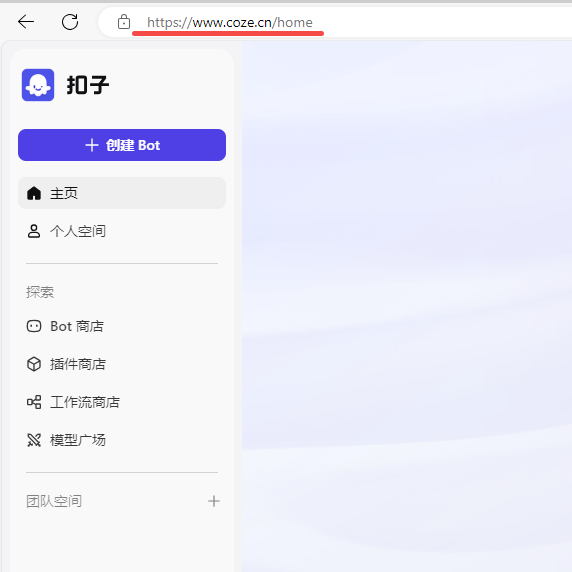View site security via the lock icon

pyautogui.click(x=124, y=22)
